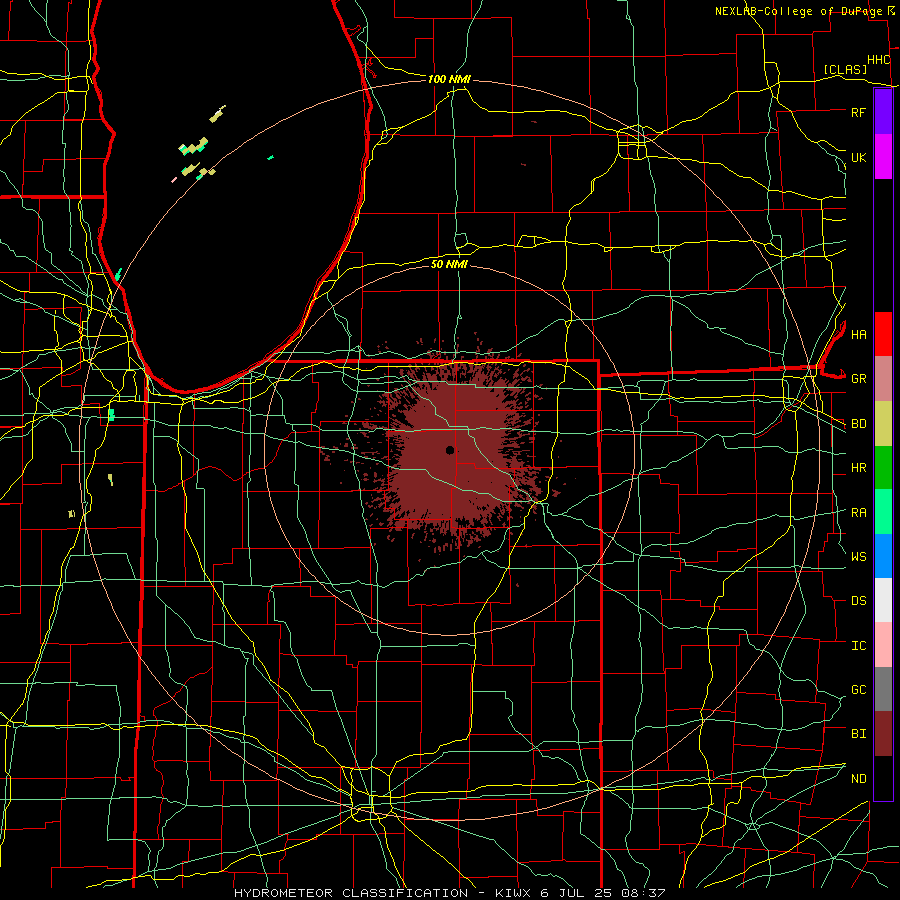Click the 08:37 timestamp
This screenshot has height=900, width=900.
tap(645, 893)
